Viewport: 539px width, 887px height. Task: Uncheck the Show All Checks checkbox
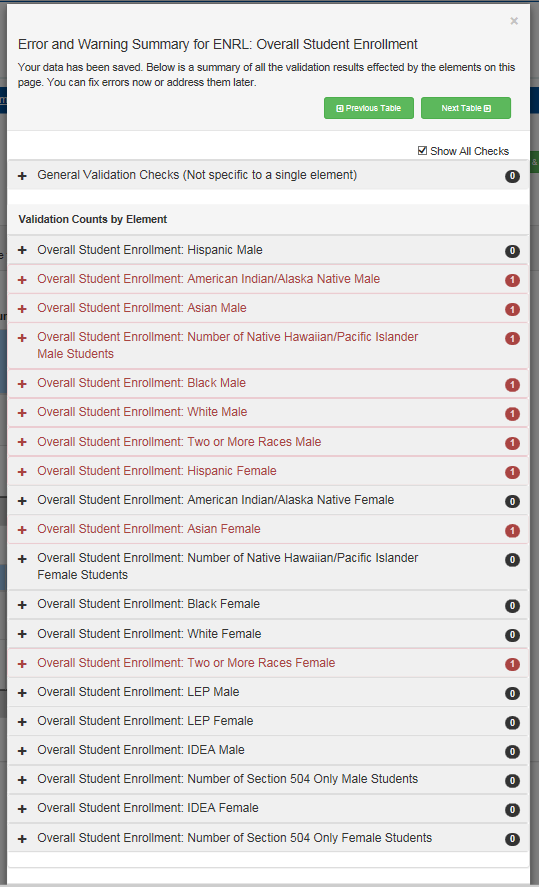[x=422, y=150]
